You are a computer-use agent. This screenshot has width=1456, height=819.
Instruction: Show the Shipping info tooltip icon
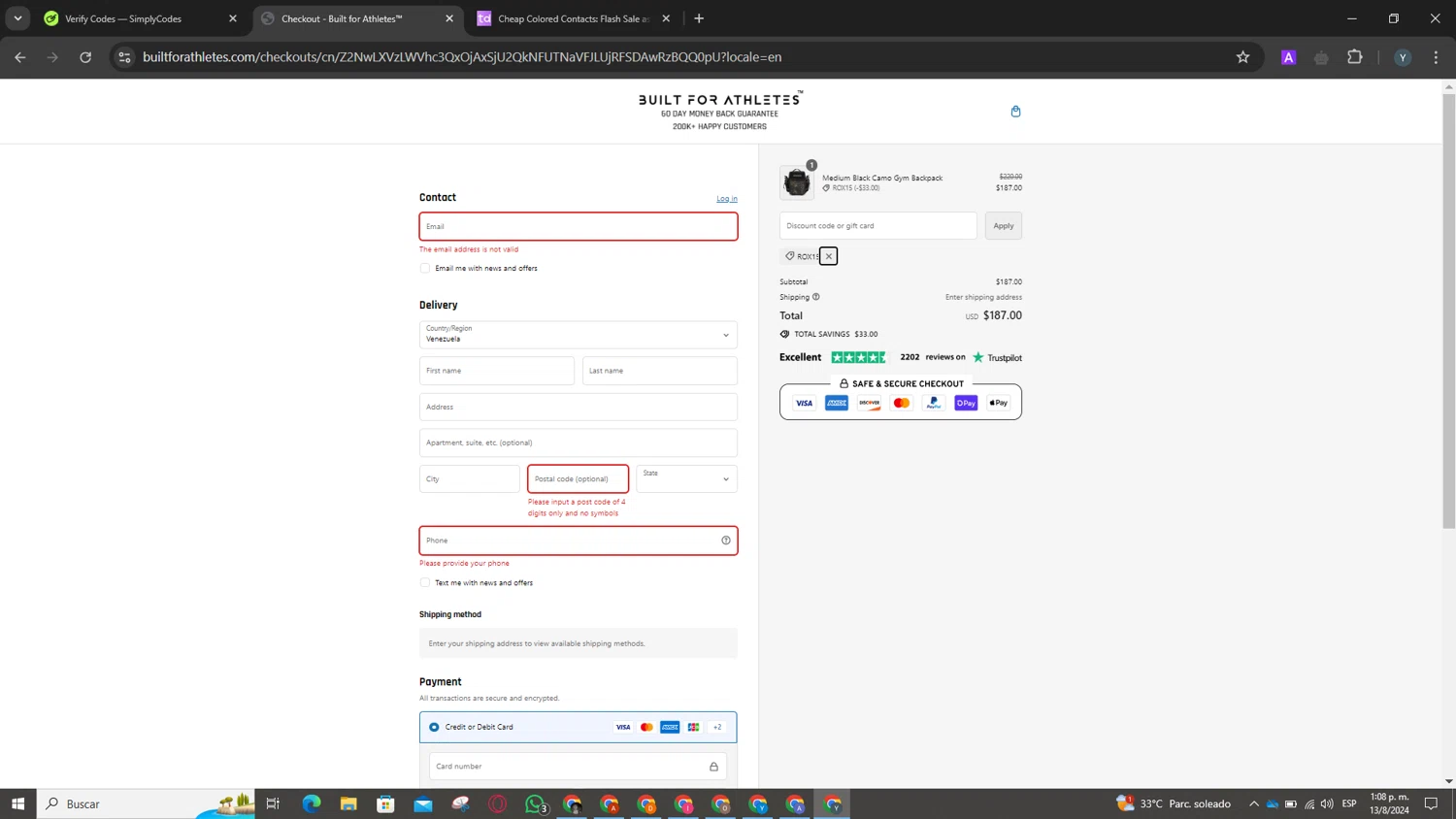(815, 297)
